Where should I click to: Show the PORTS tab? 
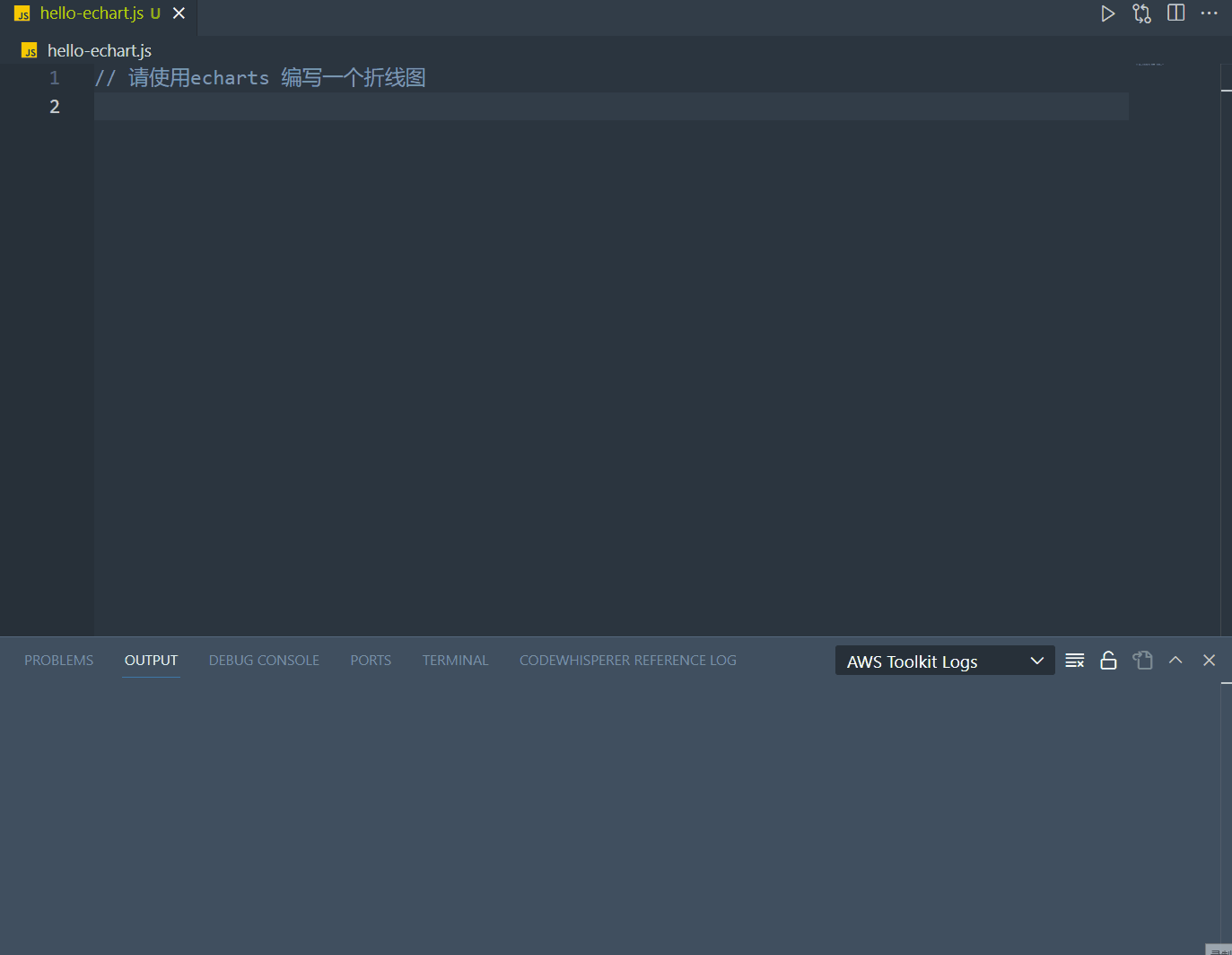tap(371, 661)
